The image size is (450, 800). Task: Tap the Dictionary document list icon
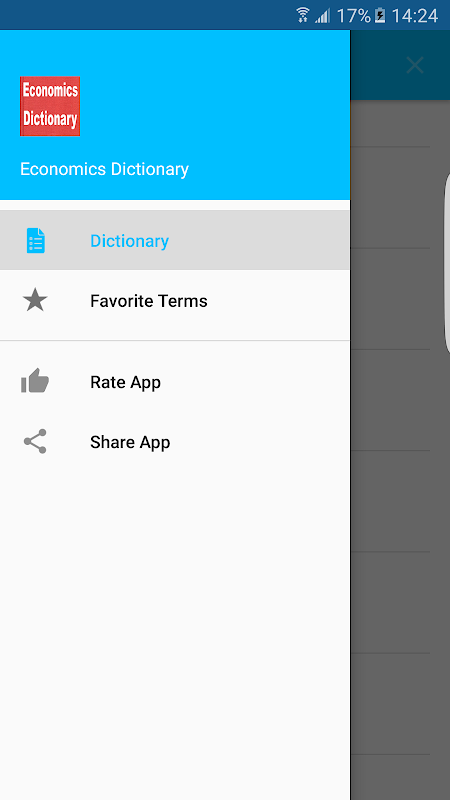tap(35, 240)
